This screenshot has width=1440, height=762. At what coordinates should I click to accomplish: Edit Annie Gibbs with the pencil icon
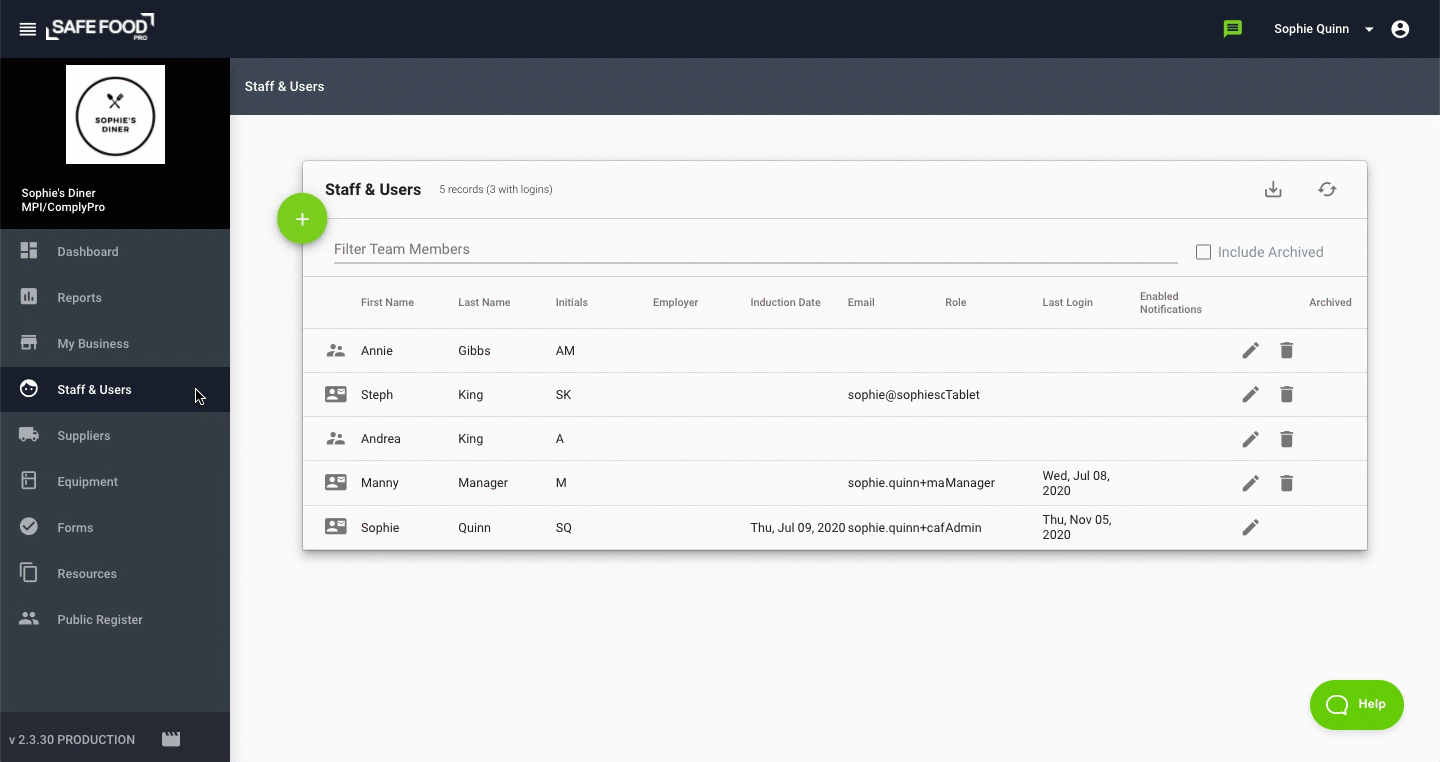1250,350
